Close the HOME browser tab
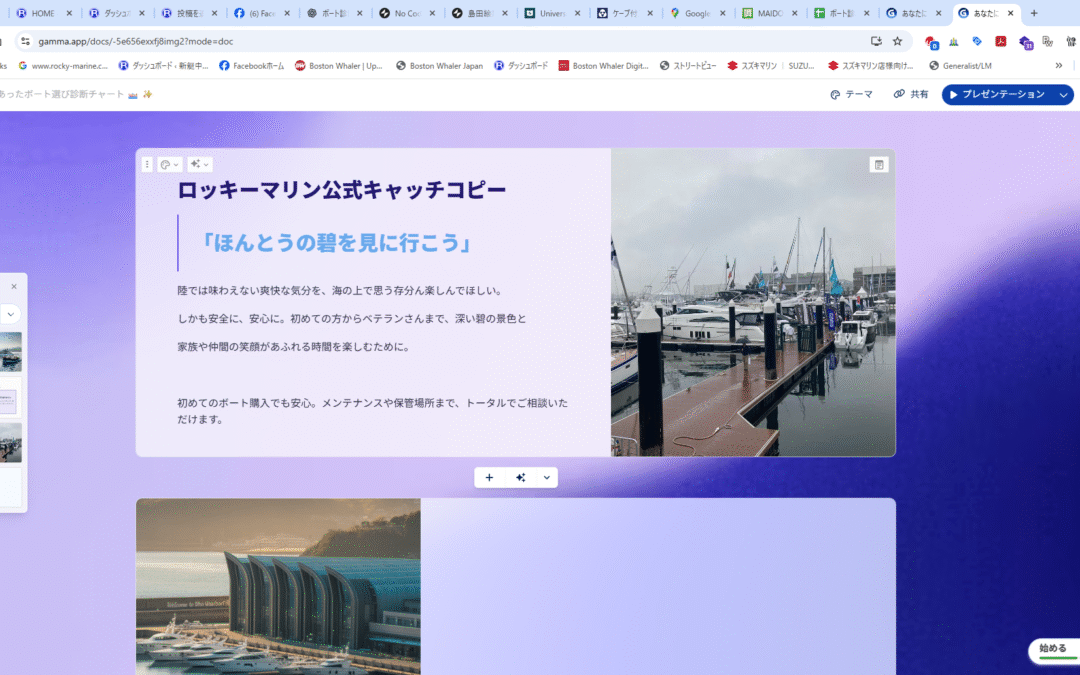This screenshot has width=1080, height=675. pos(69,13)
